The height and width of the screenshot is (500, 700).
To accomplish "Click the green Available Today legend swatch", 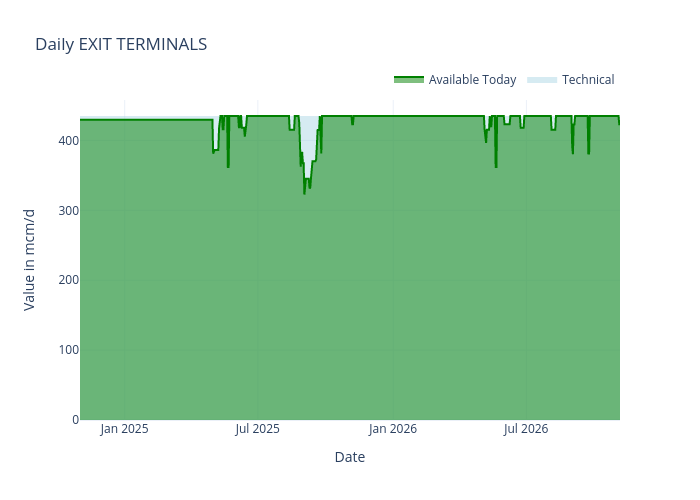I will (x=409, y=80).
